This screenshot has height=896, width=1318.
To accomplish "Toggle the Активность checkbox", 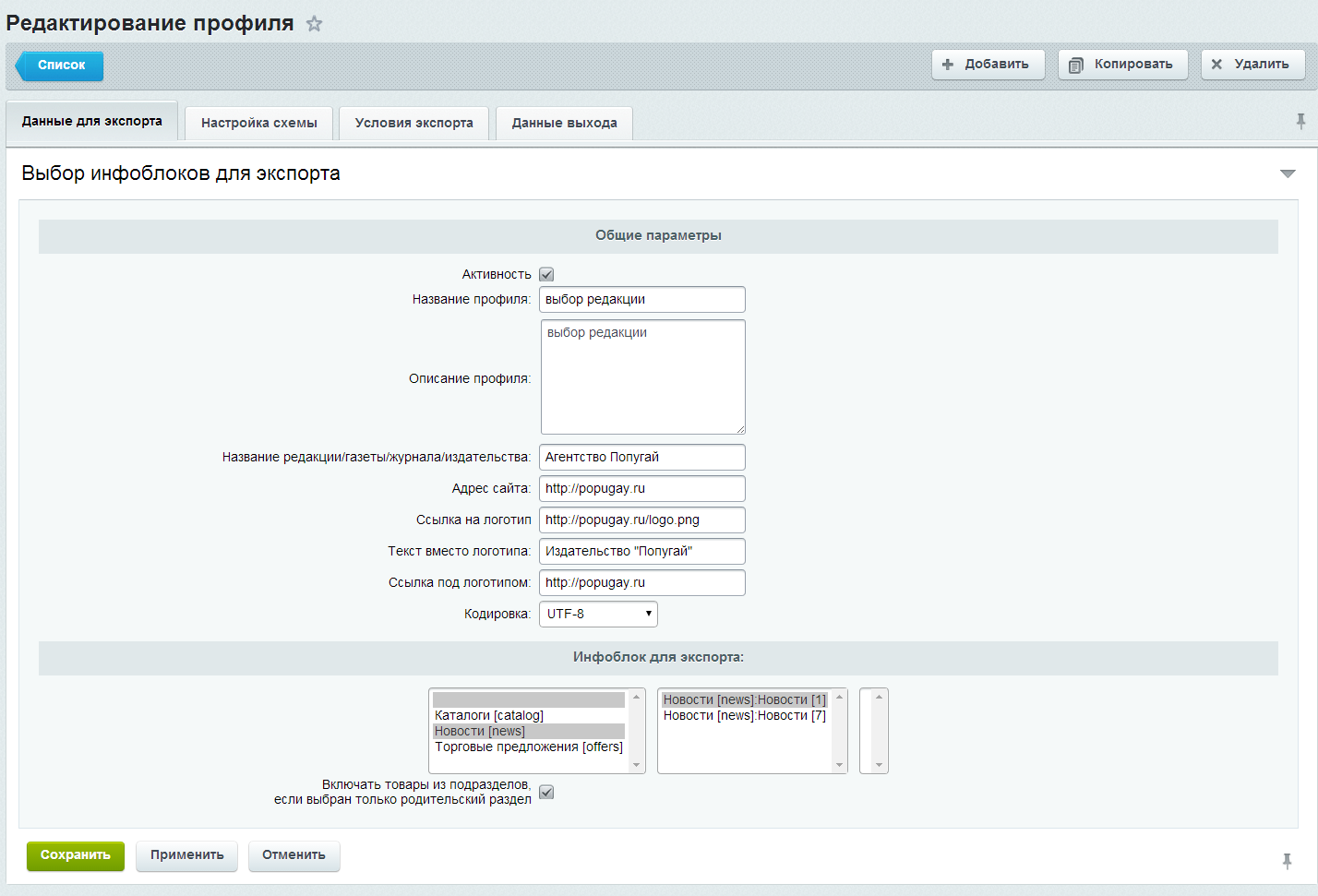I will coord(546,274).
